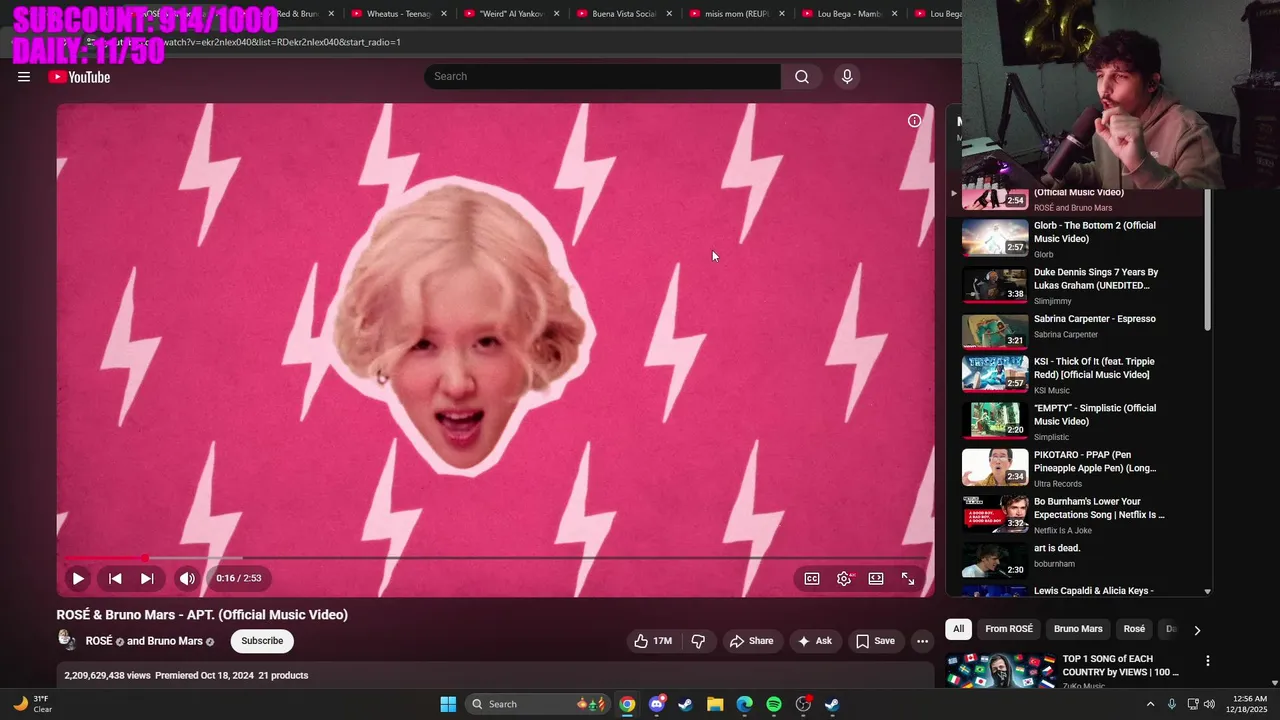1280x720 pixels.
Task: Share the video
Action: (751, 641)
